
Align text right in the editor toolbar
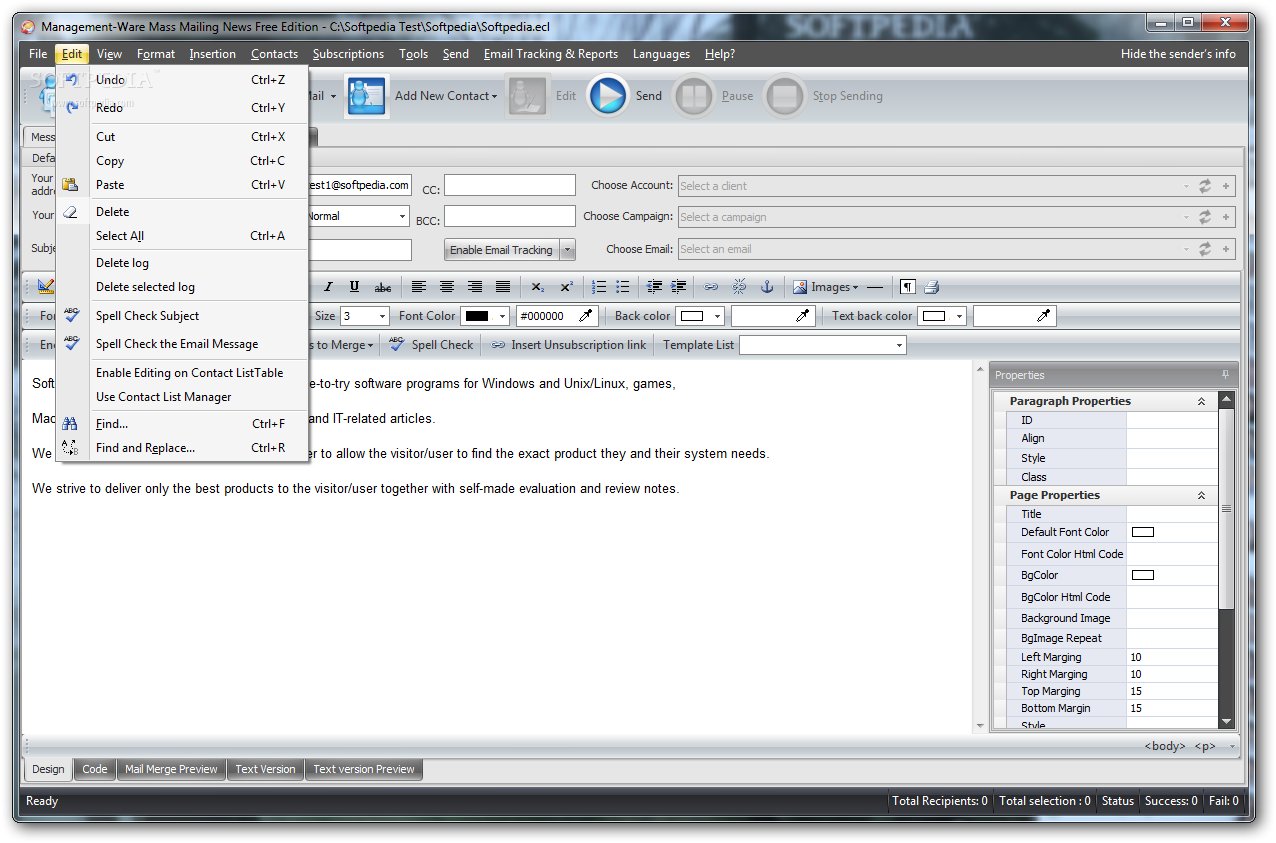pos(475,287)
